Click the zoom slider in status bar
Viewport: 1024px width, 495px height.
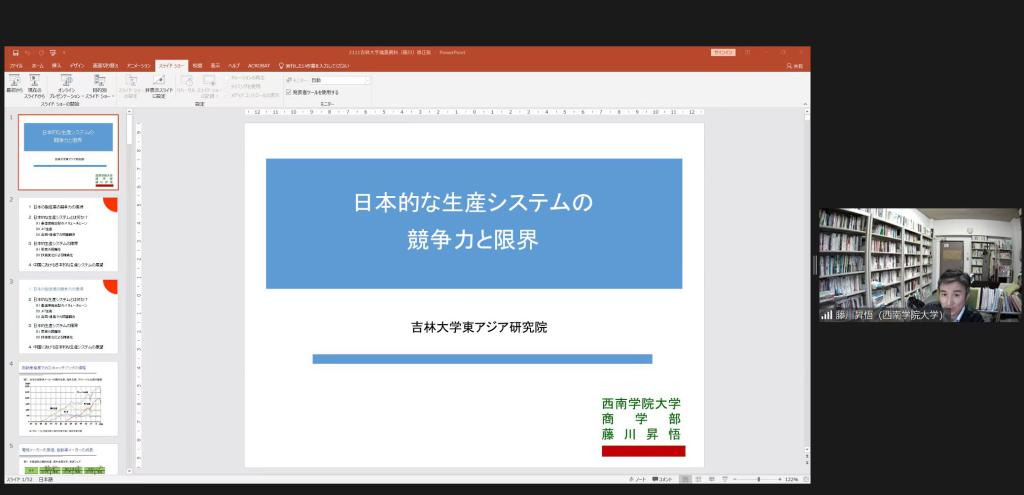757,480
